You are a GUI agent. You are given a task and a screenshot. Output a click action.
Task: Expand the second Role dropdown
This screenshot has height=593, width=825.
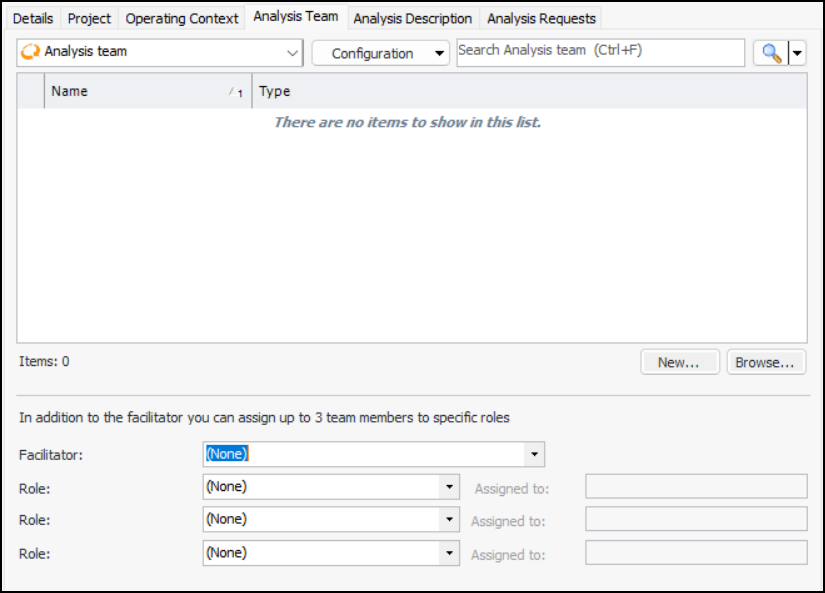(450, 520)
